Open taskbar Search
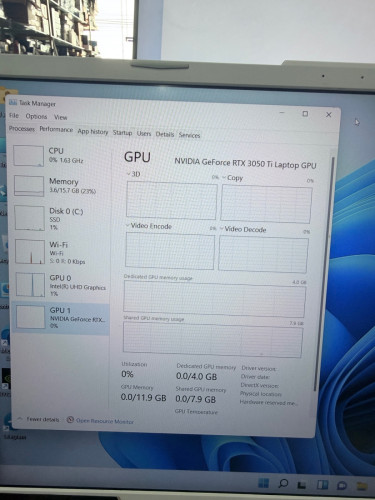The image size is (375, 500). click(283, 483)
